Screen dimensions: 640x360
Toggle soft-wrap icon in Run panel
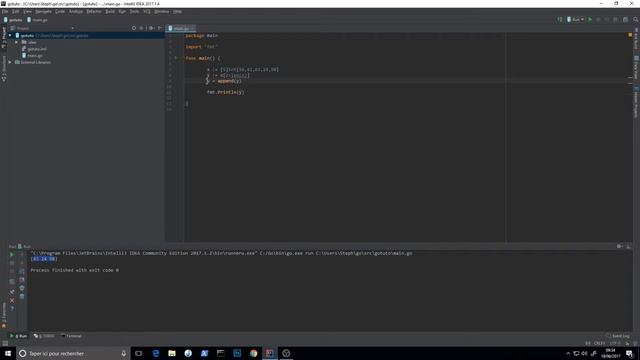22,271
